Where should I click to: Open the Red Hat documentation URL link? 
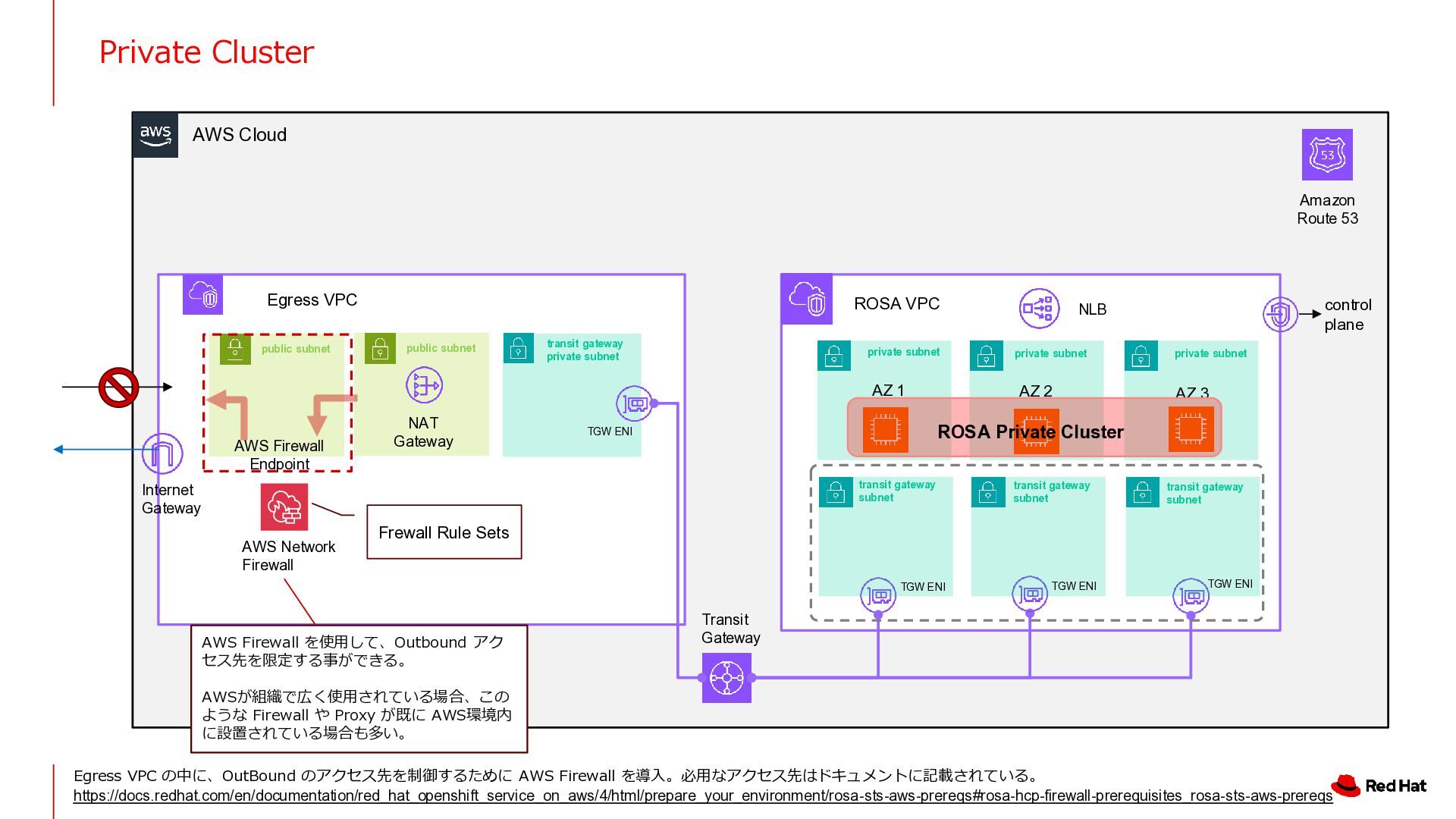pos(702,796)
